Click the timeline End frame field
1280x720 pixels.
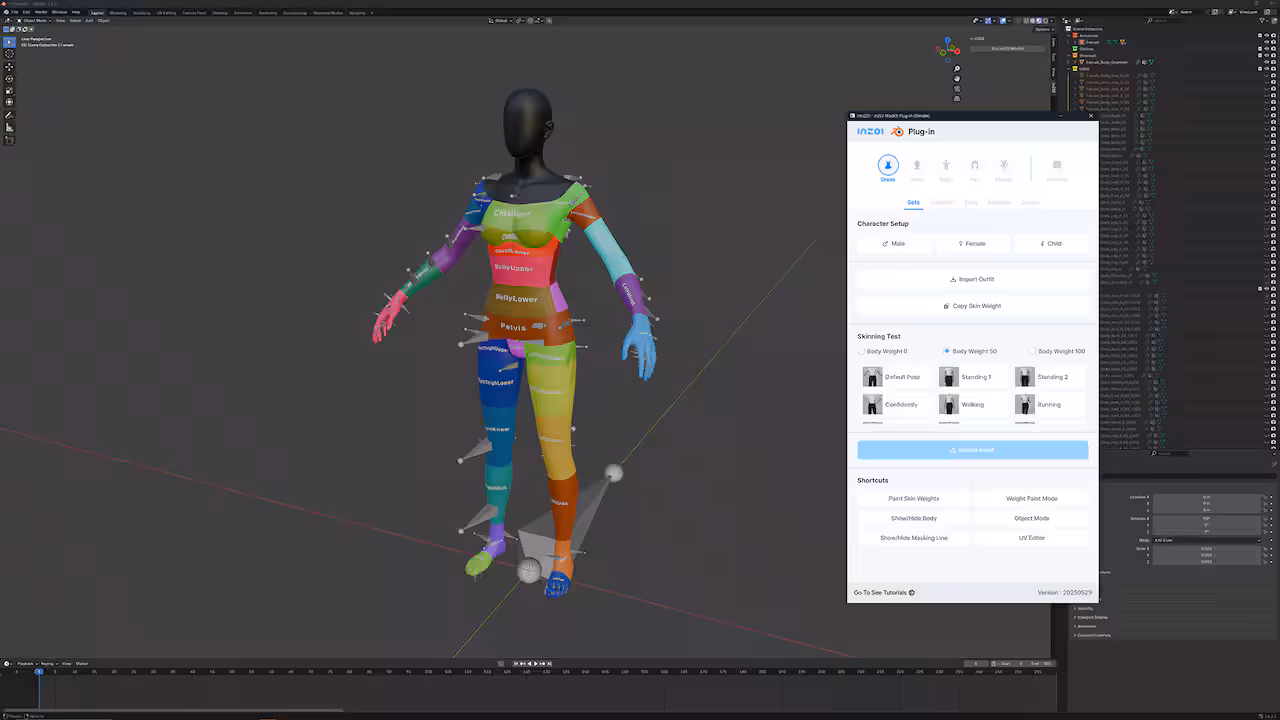tap(1042, 663)
